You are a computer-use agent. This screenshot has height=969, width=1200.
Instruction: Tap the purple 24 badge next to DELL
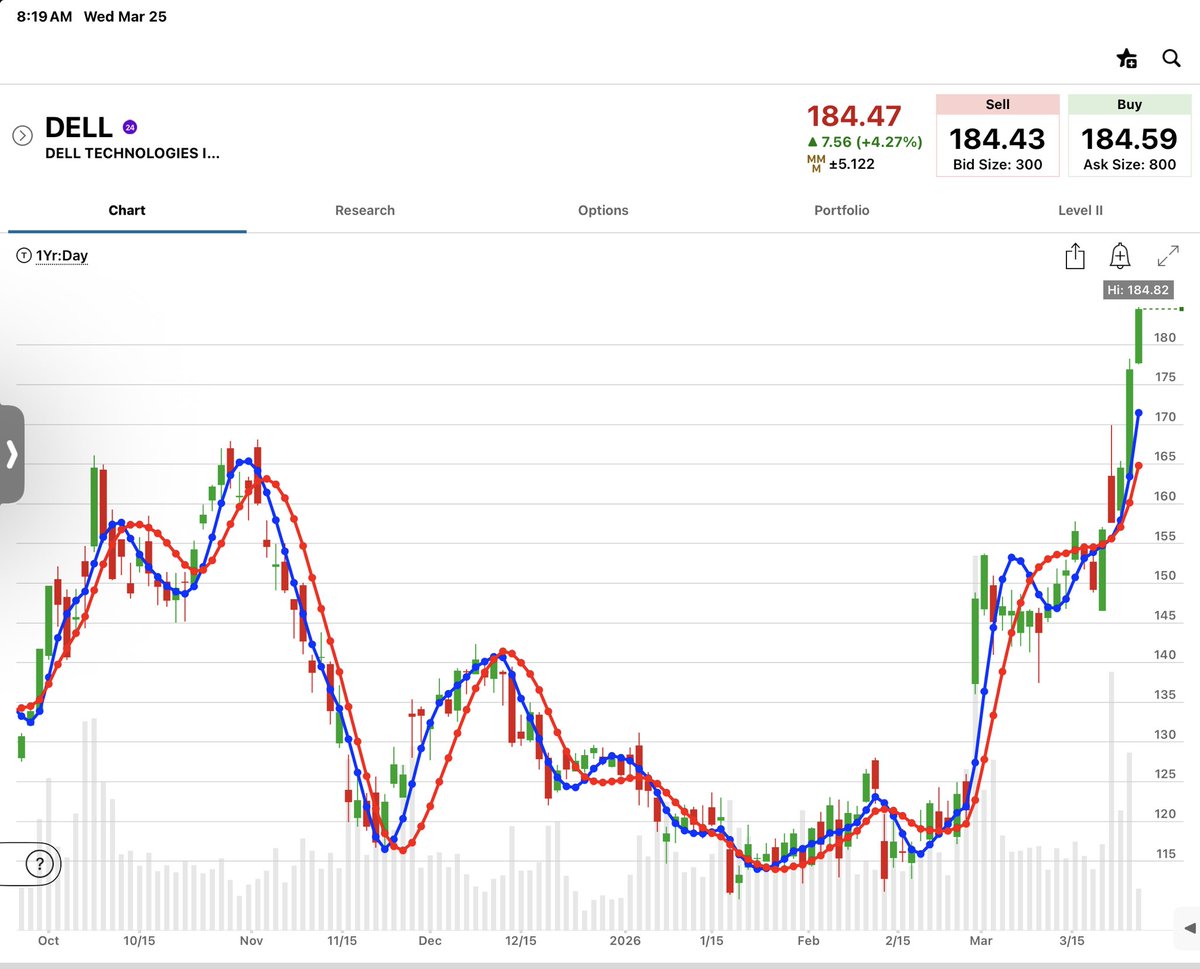pos(130,127)
